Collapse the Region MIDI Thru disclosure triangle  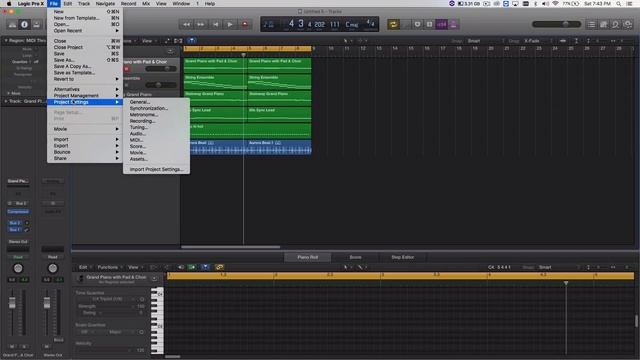coord(6,41)
